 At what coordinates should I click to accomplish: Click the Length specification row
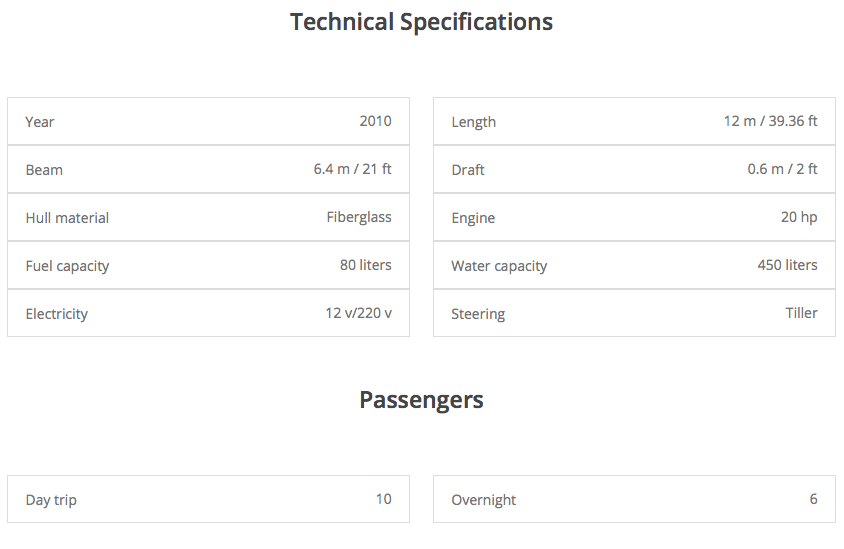click(634, 122)
